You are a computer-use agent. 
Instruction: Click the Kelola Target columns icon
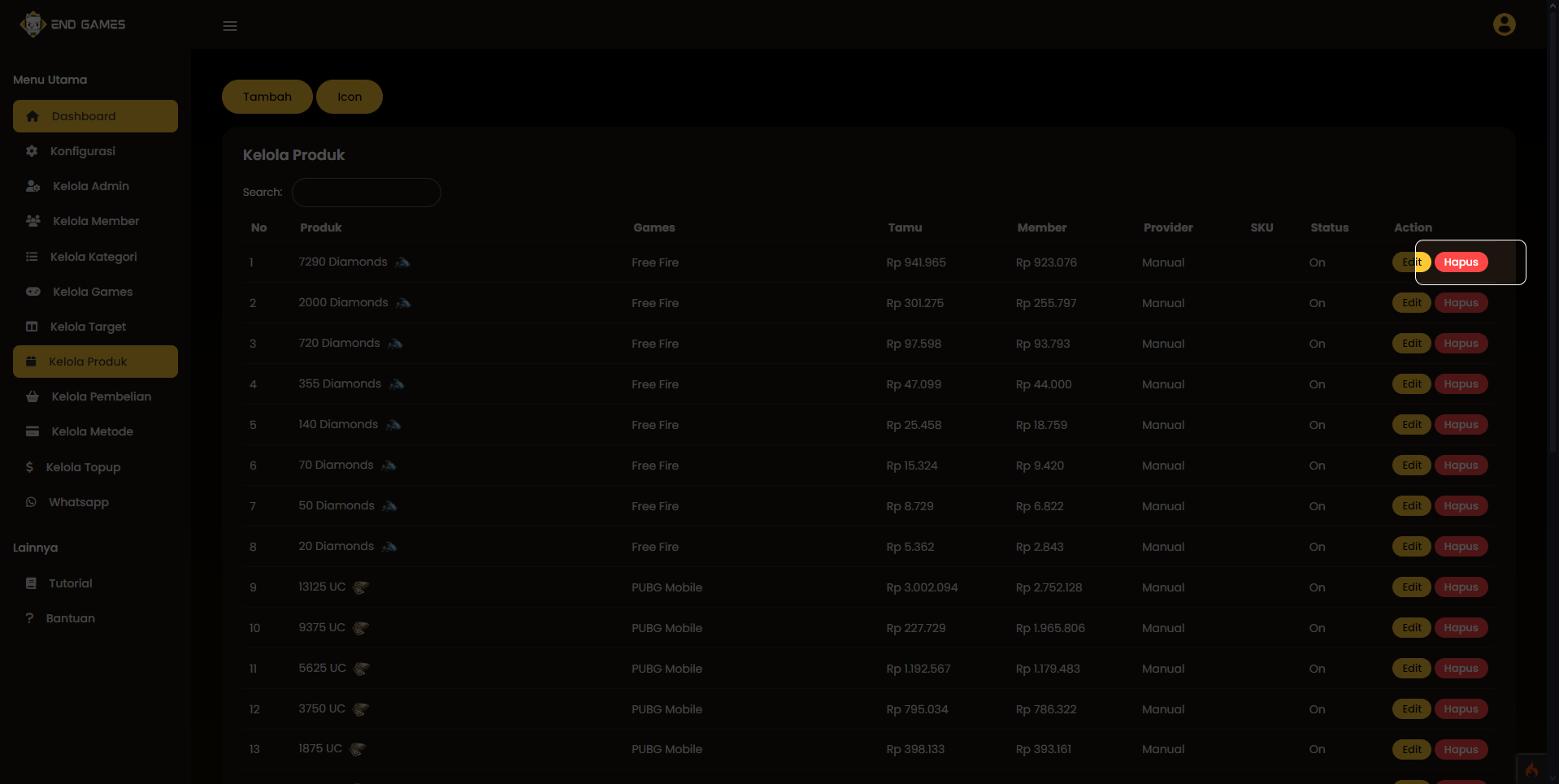pos(32,327)
